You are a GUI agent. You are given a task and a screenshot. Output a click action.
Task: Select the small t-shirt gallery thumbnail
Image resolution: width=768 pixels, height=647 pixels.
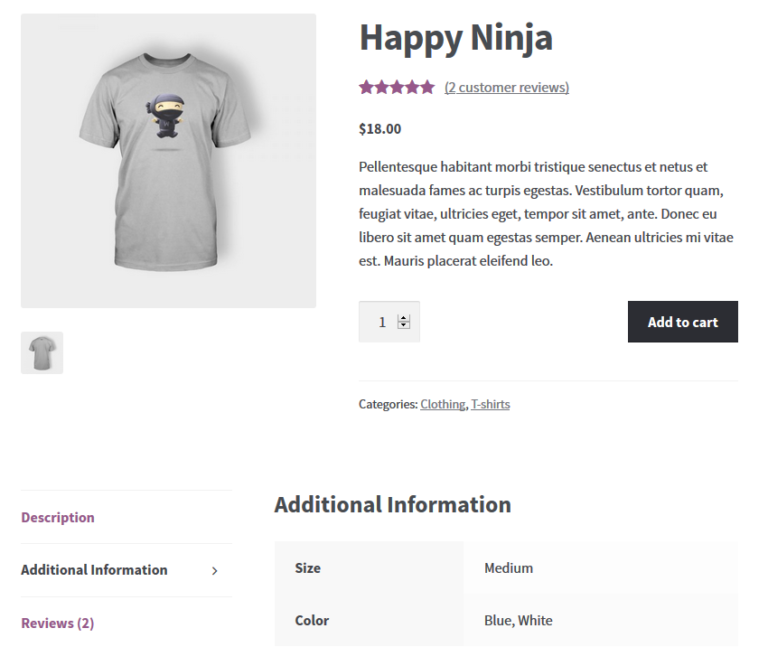[42, 353]
